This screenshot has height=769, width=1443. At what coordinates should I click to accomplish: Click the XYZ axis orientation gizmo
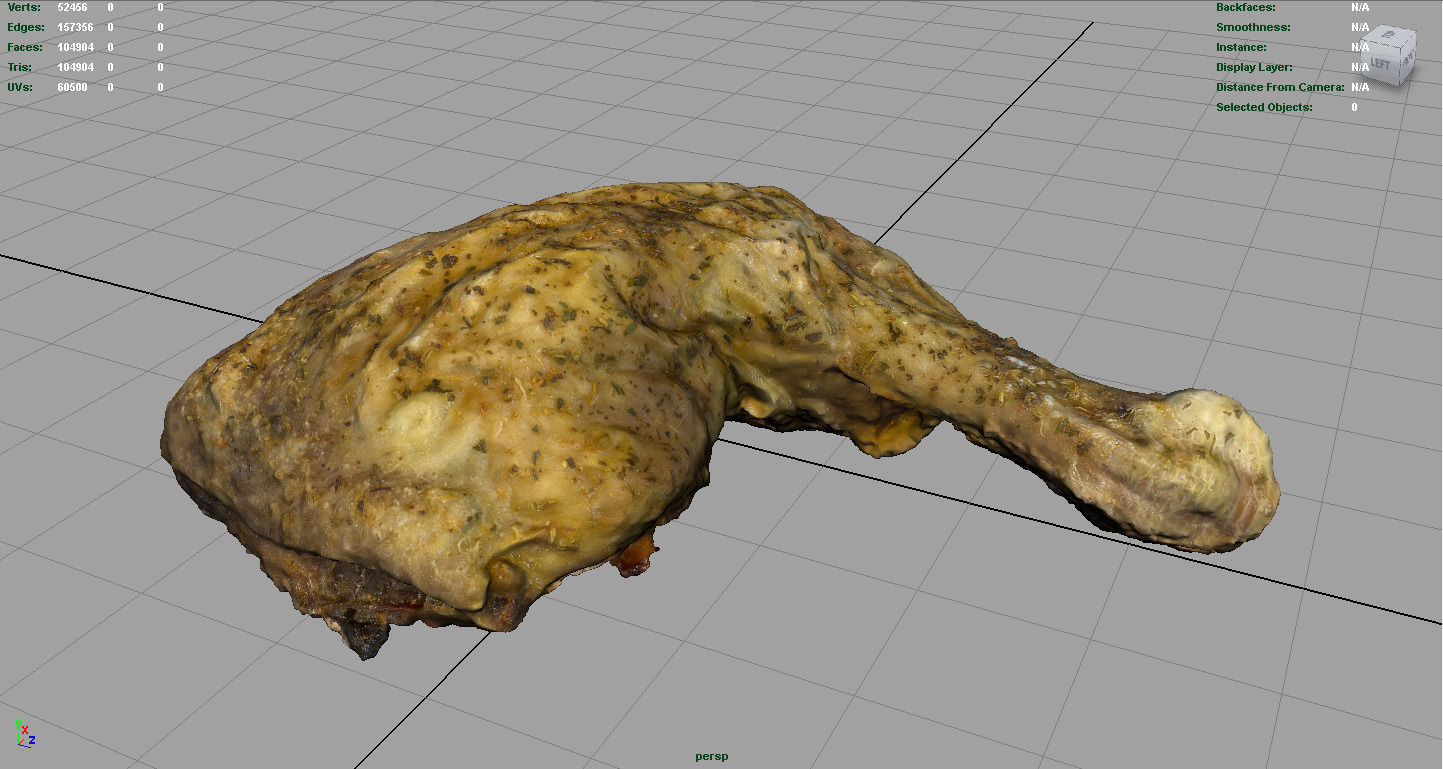(x=25, y=733)
